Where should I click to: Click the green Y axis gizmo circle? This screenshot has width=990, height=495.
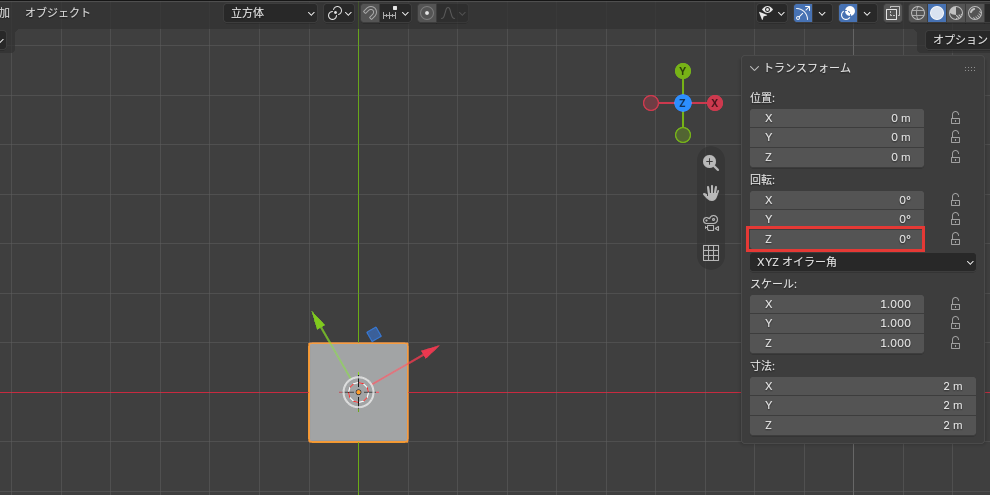pyautogui.click(x=683, y=71)
